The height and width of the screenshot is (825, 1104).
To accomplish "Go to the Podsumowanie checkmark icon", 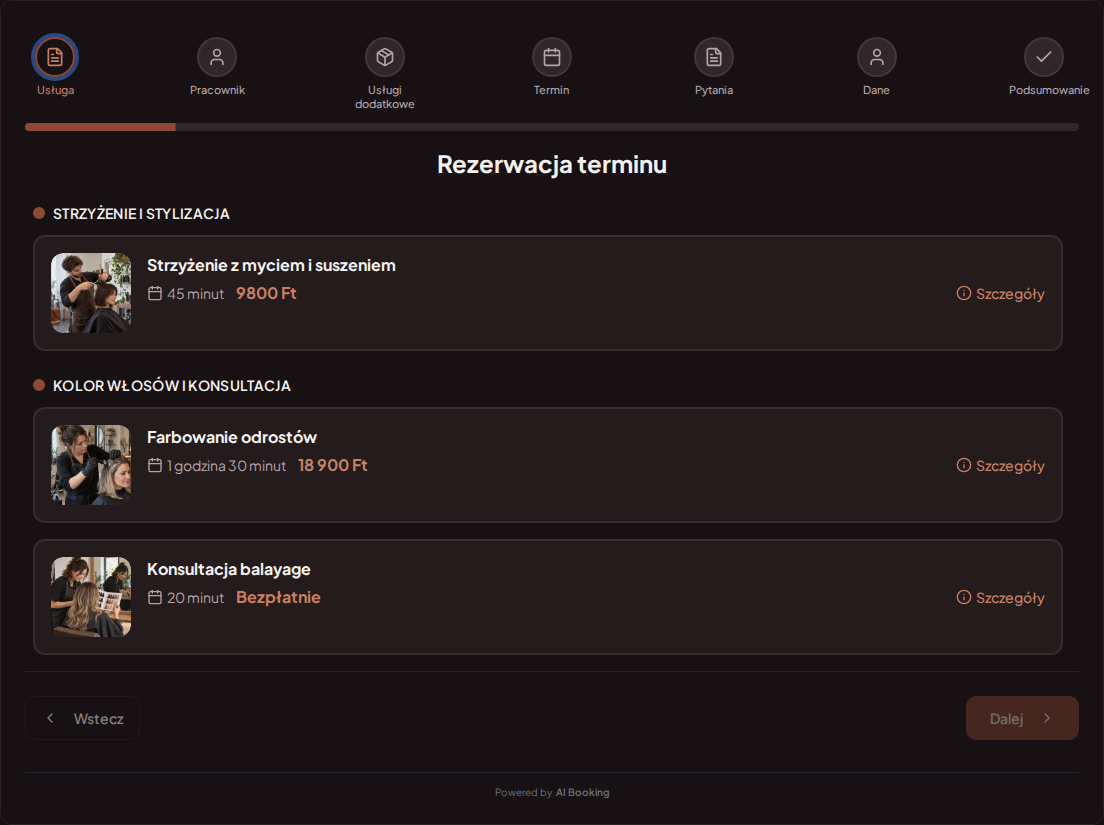I will coord(1043,57).
